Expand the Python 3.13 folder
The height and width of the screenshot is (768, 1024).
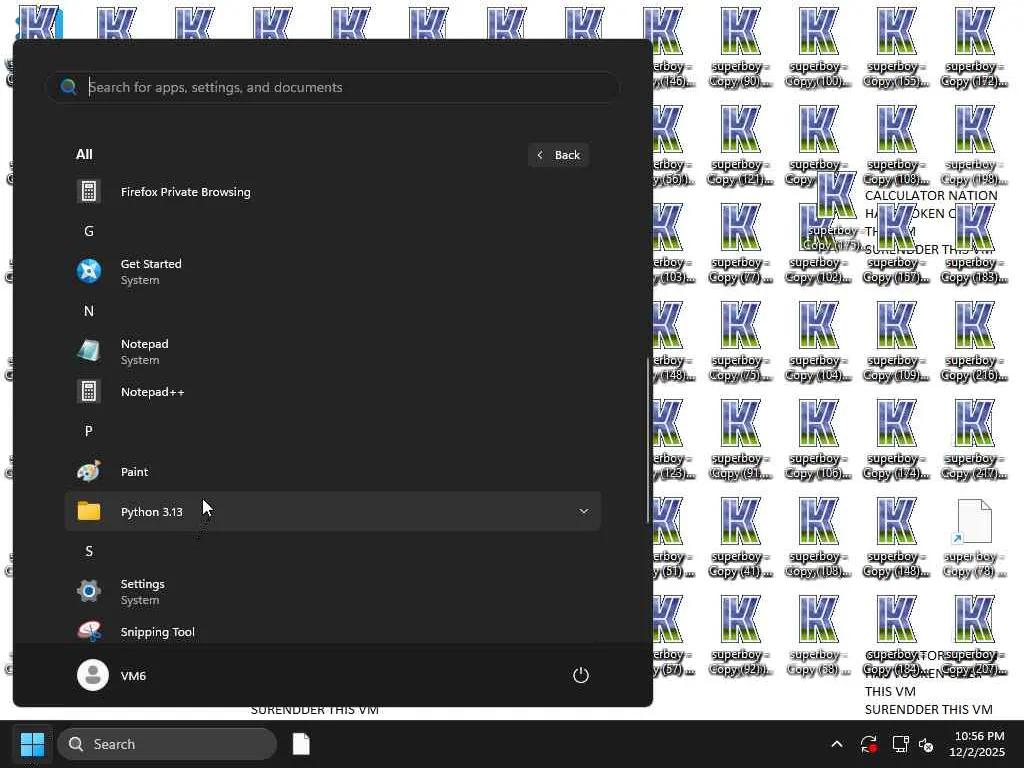tap(332, 511)
